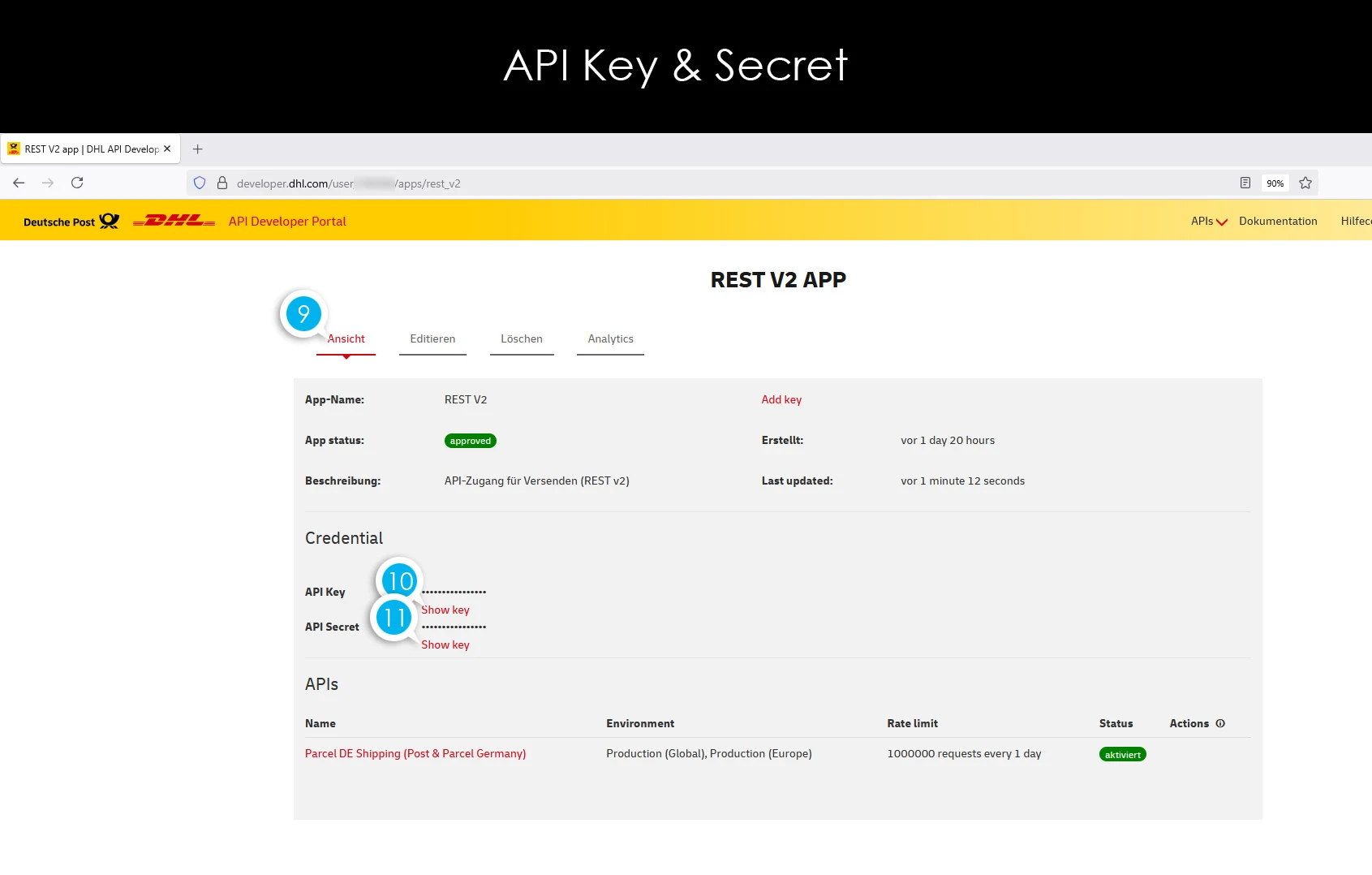
Task: Open Parcel DE Shipping API link
Action: [415, 753]
